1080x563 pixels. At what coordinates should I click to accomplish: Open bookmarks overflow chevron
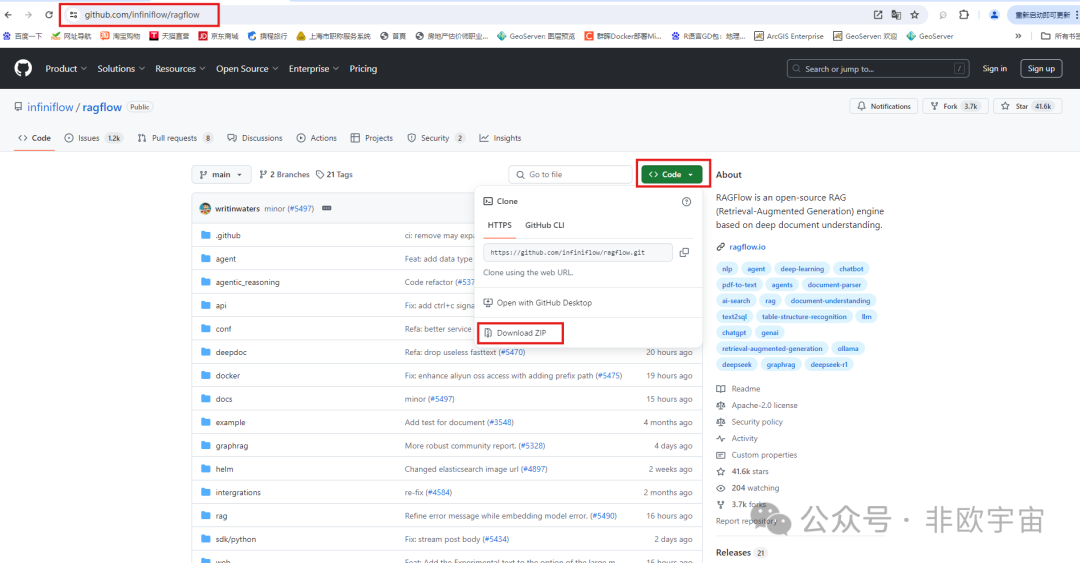tap(1018, 36)
